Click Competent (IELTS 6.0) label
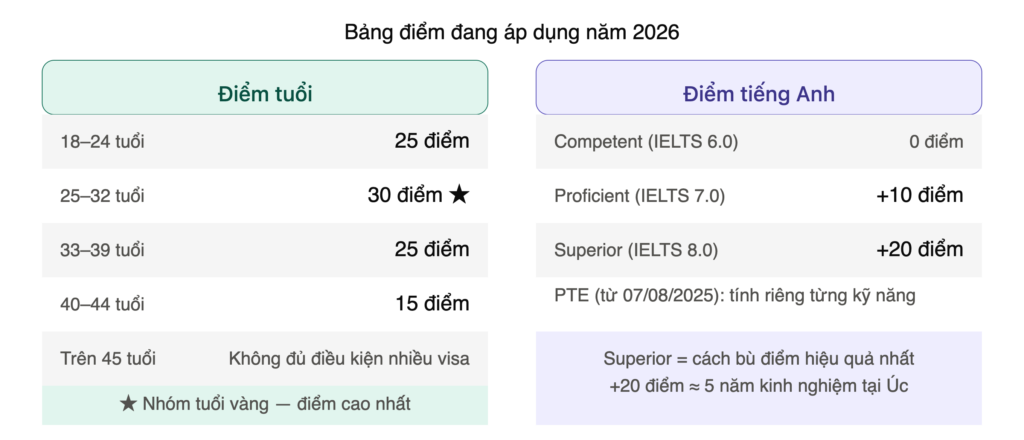Viewport: 1024px width, 440px height. click(x=646, y=142)
